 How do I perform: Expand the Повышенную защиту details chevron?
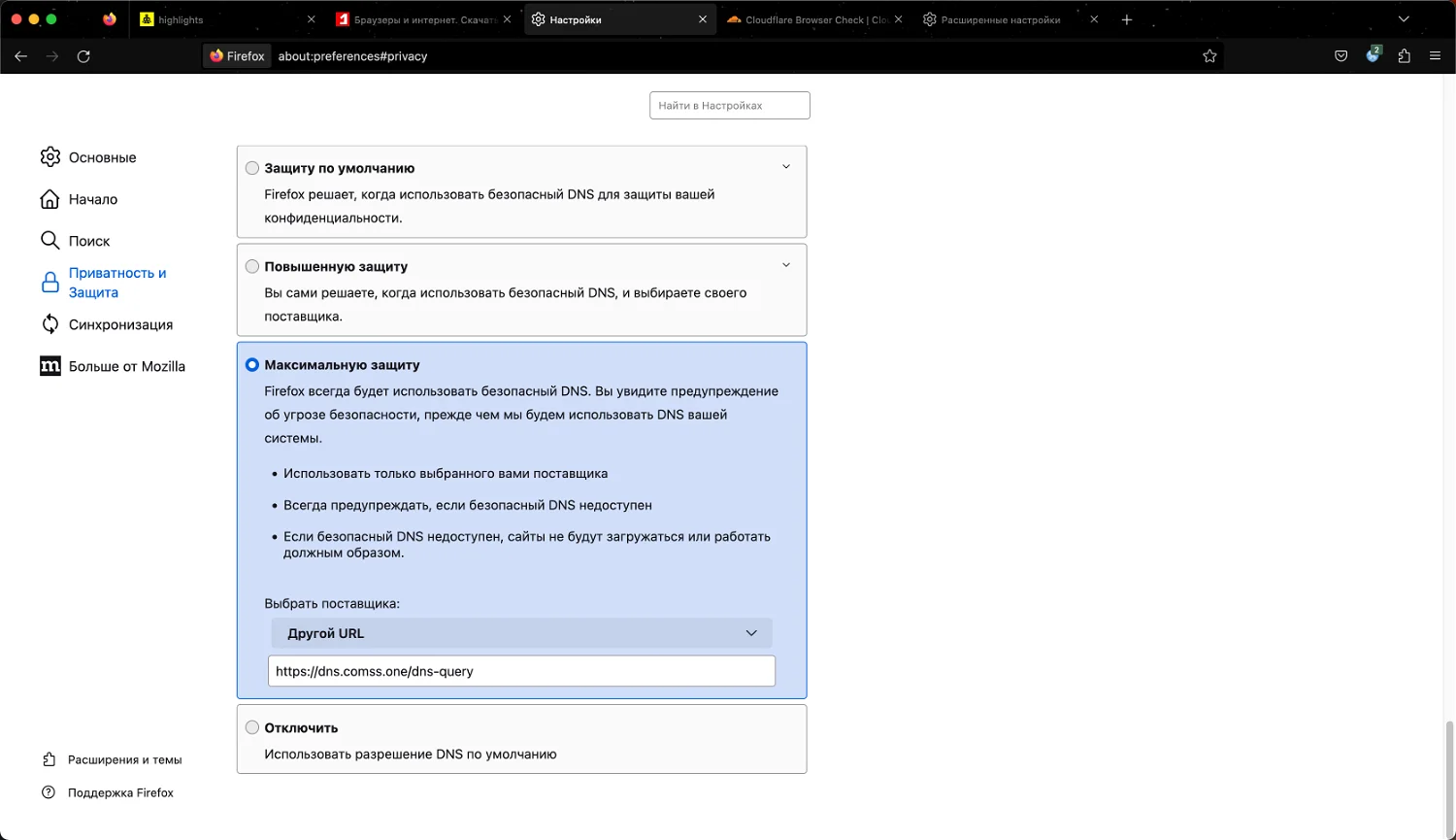coord(786,265)
